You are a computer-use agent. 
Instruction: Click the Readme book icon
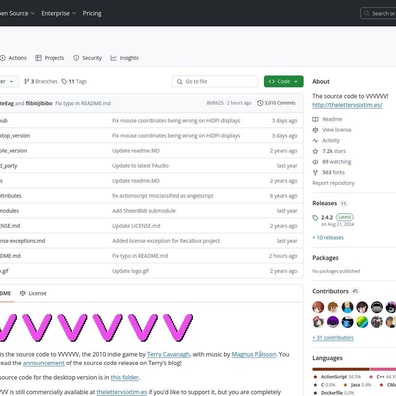tap(315, 119)
